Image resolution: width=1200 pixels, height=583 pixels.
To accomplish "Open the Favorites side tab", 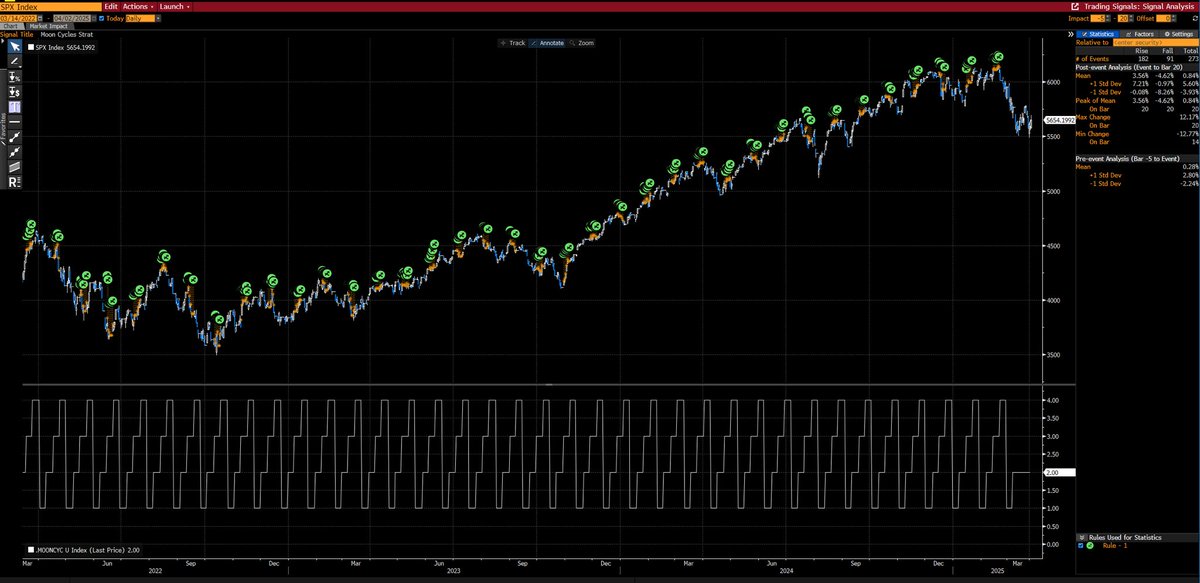I will point(3,128).
